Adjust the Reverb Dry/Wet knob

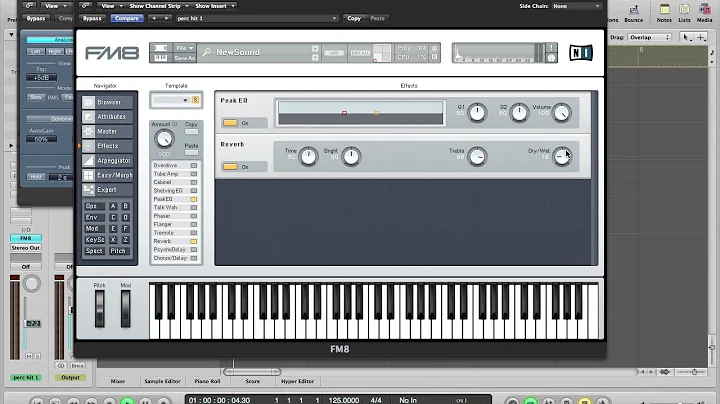coord(562,157)
